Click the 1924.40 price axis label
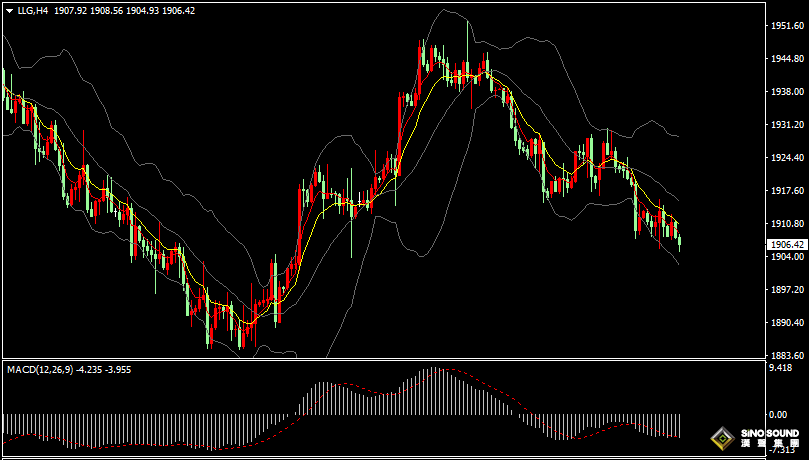The width and height of the screenshot is (809, 460). 784,158
